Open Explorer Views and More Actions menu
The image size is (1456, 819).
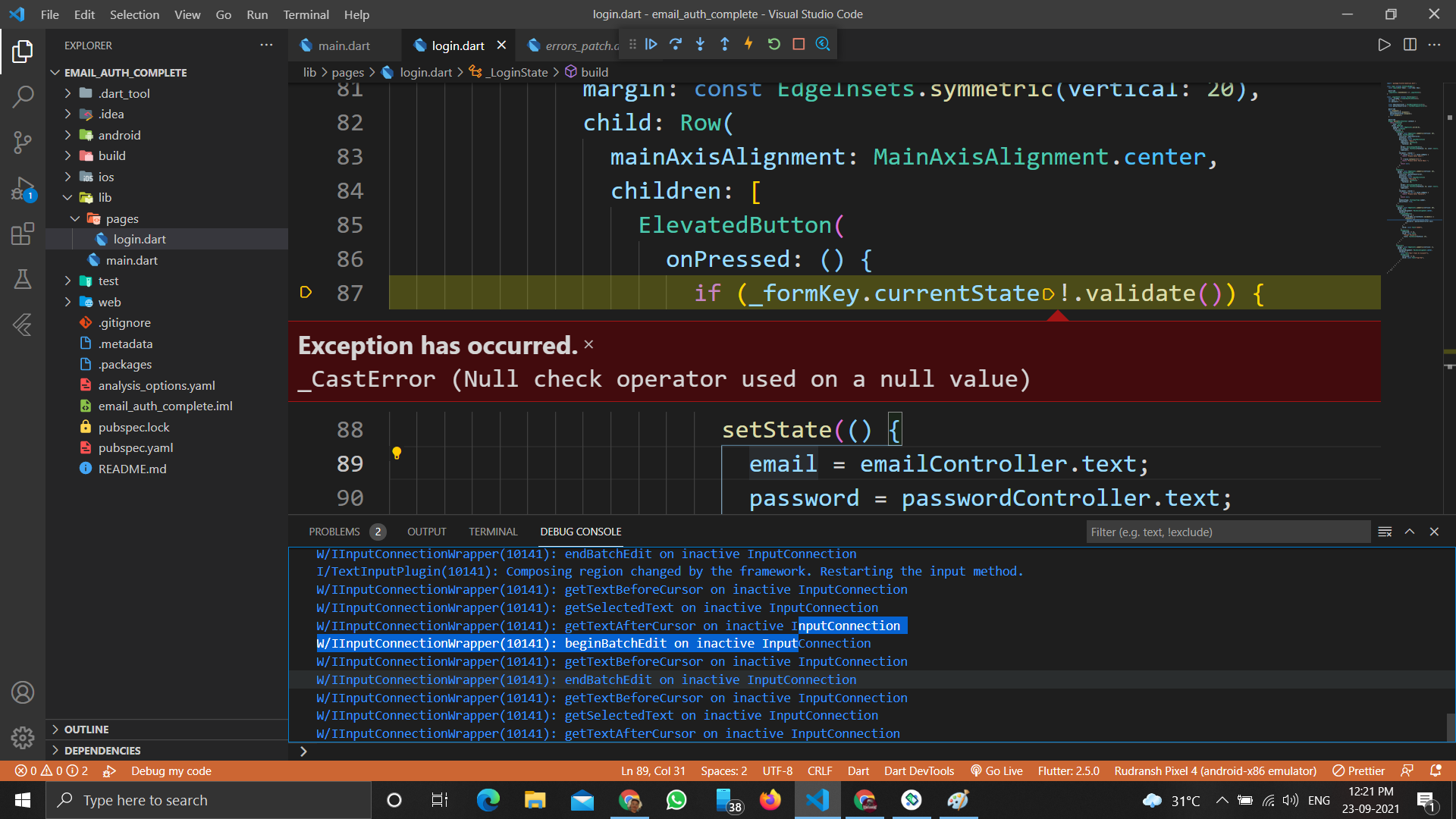pos(266,45)
